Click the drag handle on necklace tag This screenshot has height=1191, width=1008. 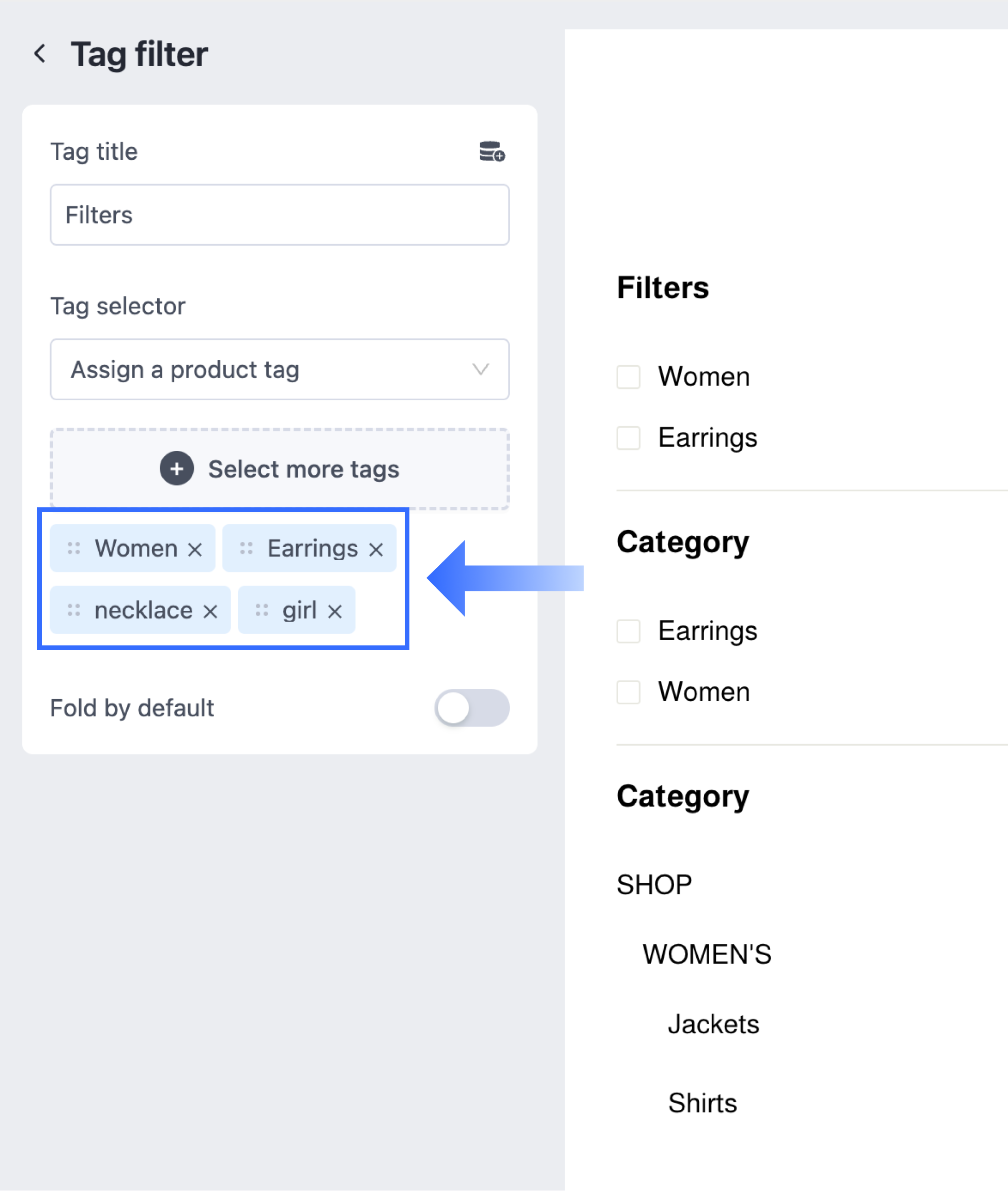tap(74, 610)
